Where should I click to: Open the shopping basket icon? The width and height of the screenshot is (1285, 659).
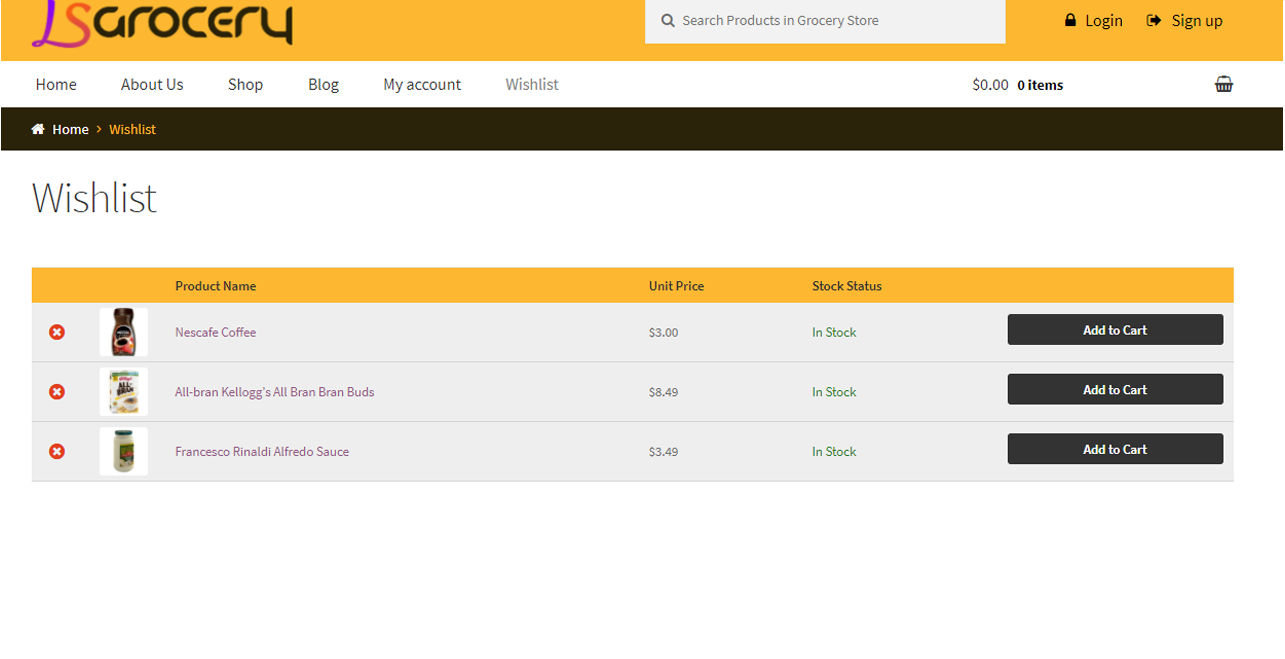pyautogui.click(x=1224, y=84)
